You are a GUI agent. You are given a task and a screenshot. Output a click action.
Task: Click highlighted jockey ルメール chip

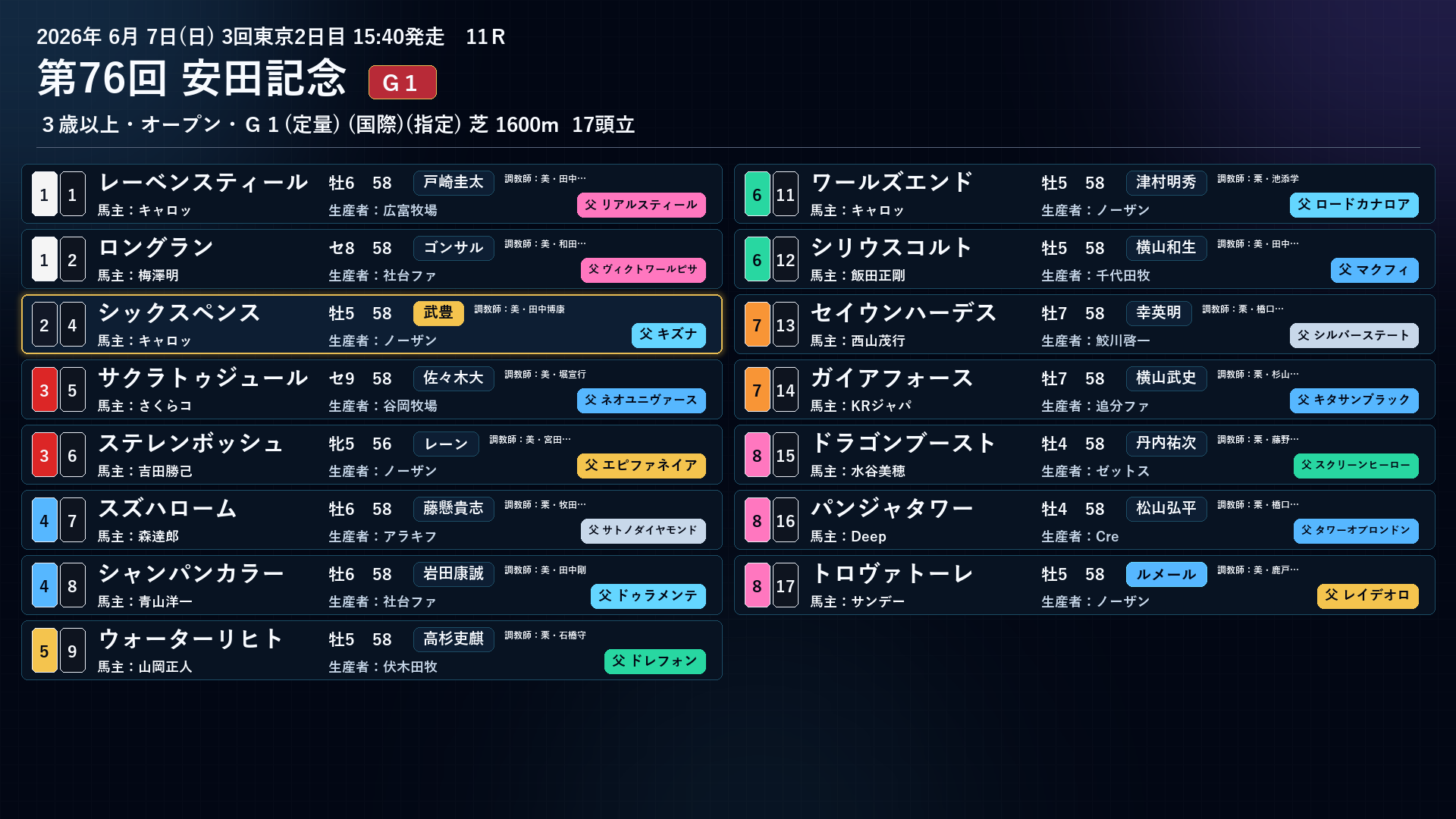point(1166,574)
